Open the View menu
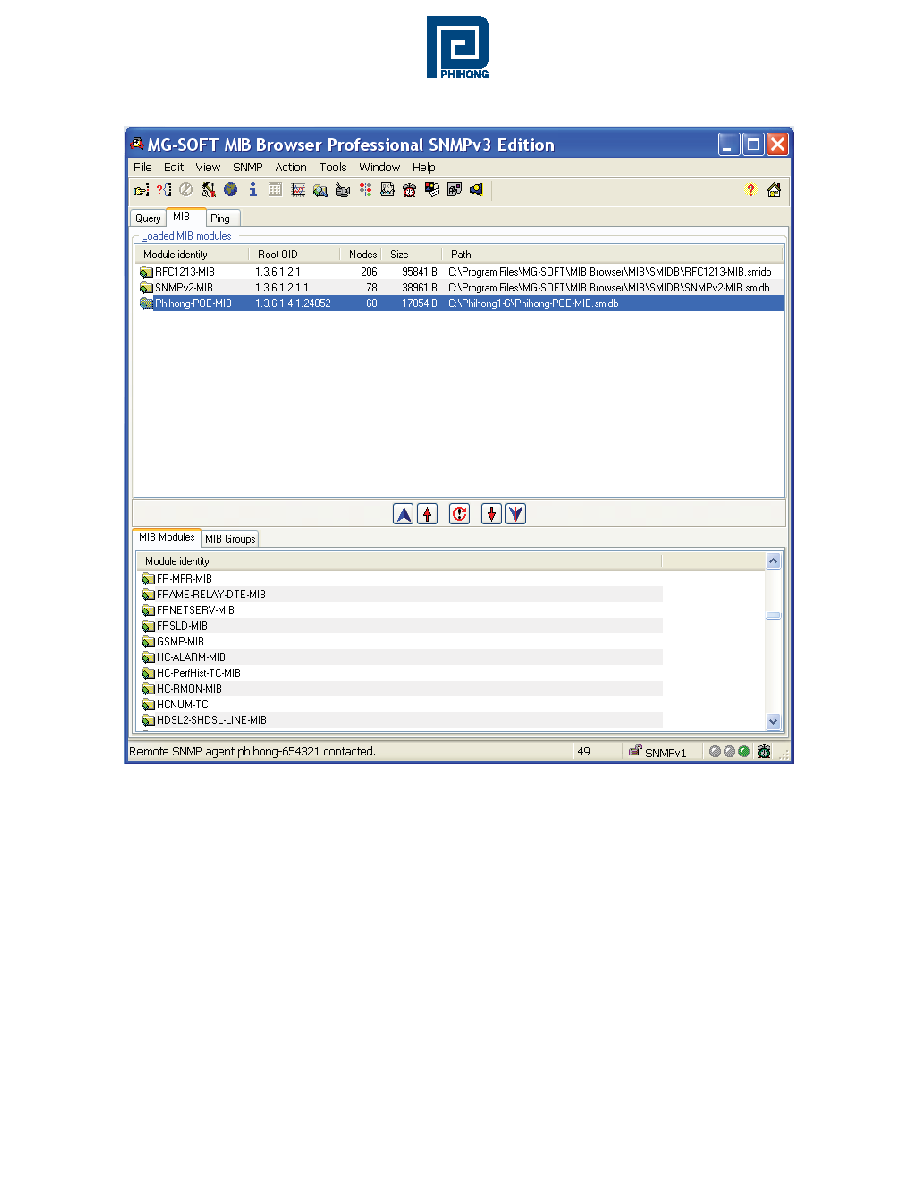The image size is (918, 1188). click(208, 167)
